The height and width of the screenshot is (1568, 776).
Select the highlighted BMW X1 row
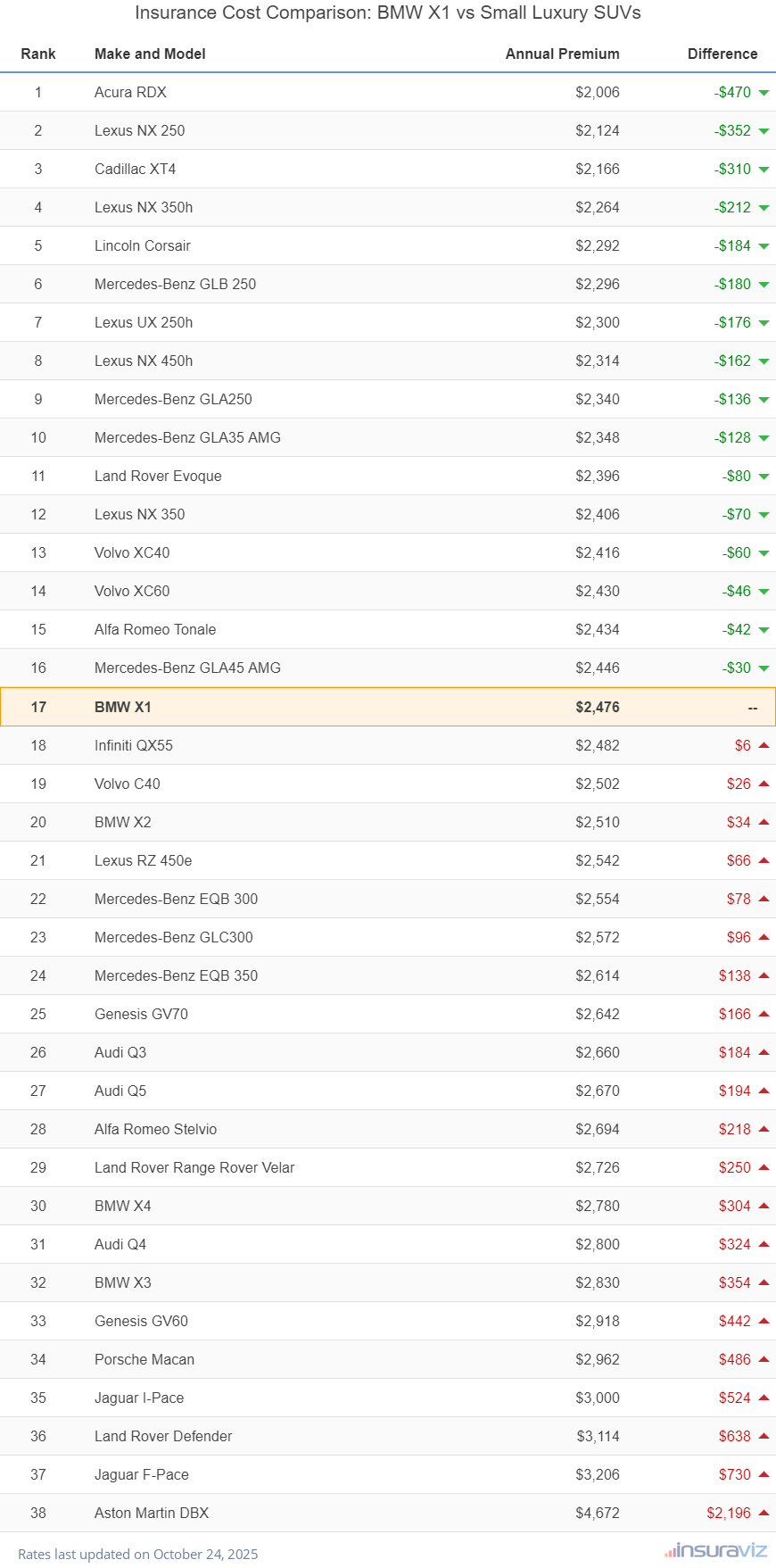point(388,707)
